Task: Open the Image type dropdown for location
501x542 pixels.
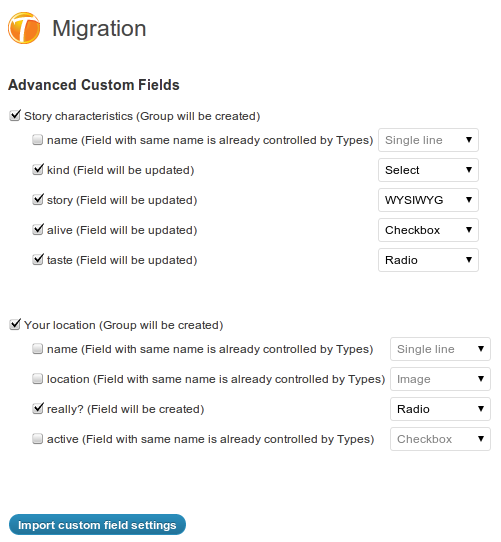Action: (x=440, y=379)
